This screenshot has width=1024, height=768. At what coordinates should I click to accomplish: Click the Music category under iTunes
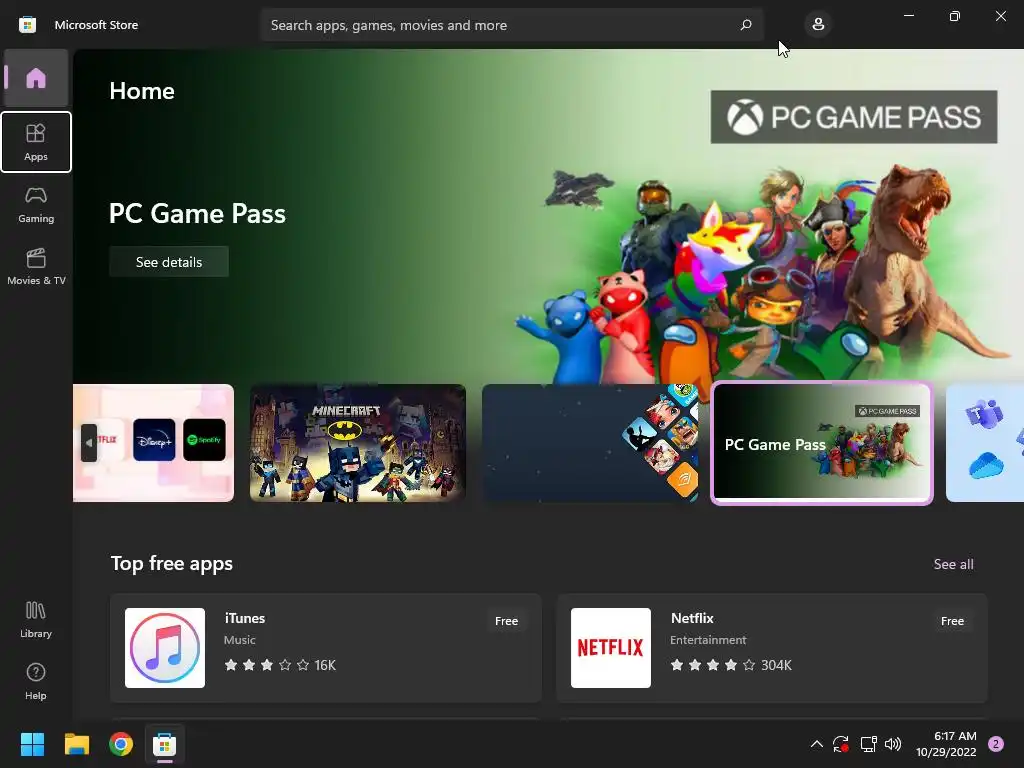coord(240,640)
